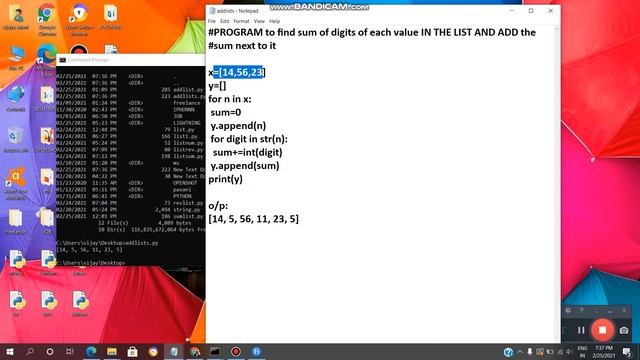Click 'listnum.py' row in Command Prompt
Image resolution: width=640 pixels, height=360 pixels.
[130, 143]
